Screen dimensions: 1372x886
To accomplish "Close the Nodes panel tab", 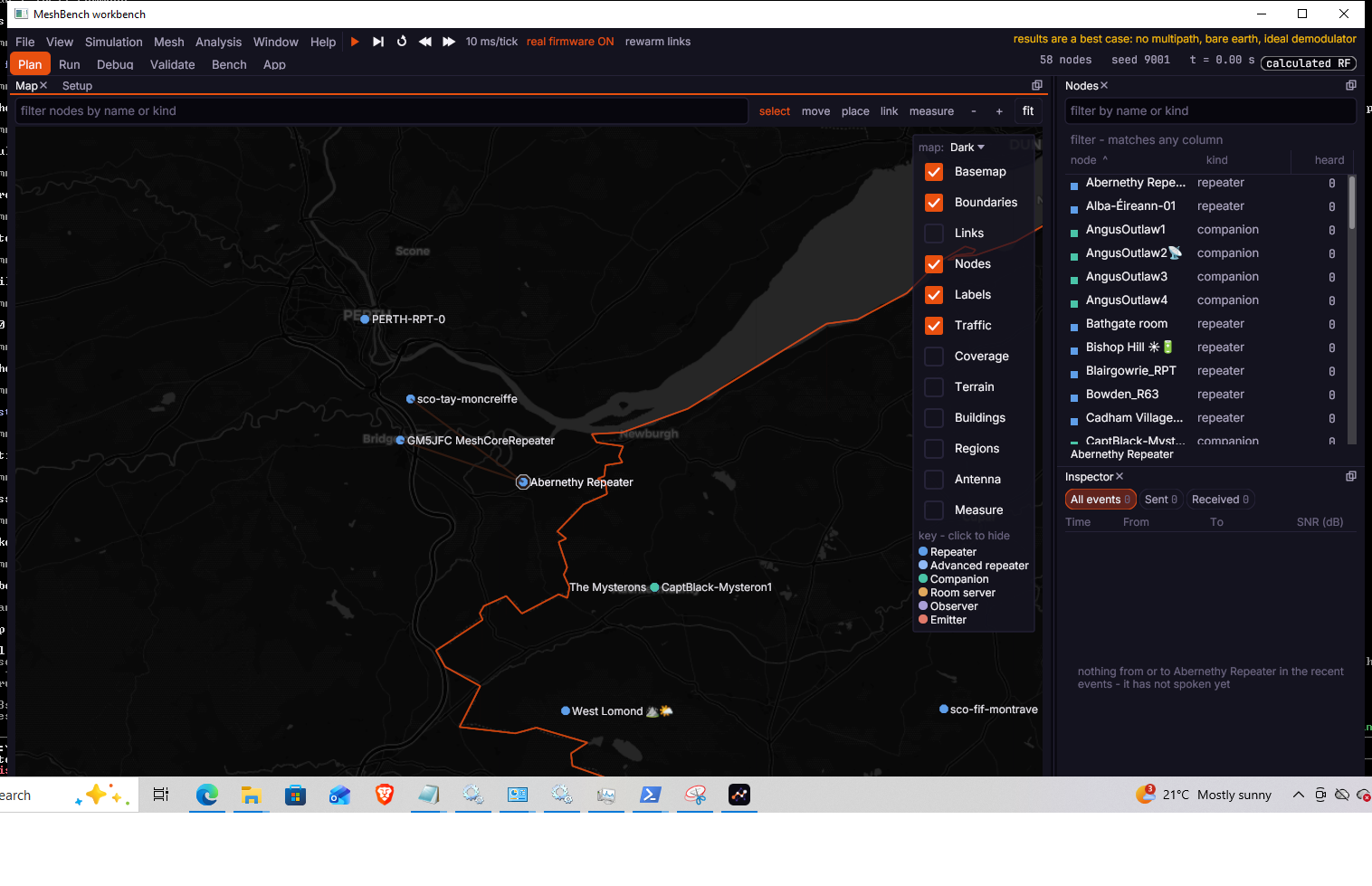I will pos(1104,85).
